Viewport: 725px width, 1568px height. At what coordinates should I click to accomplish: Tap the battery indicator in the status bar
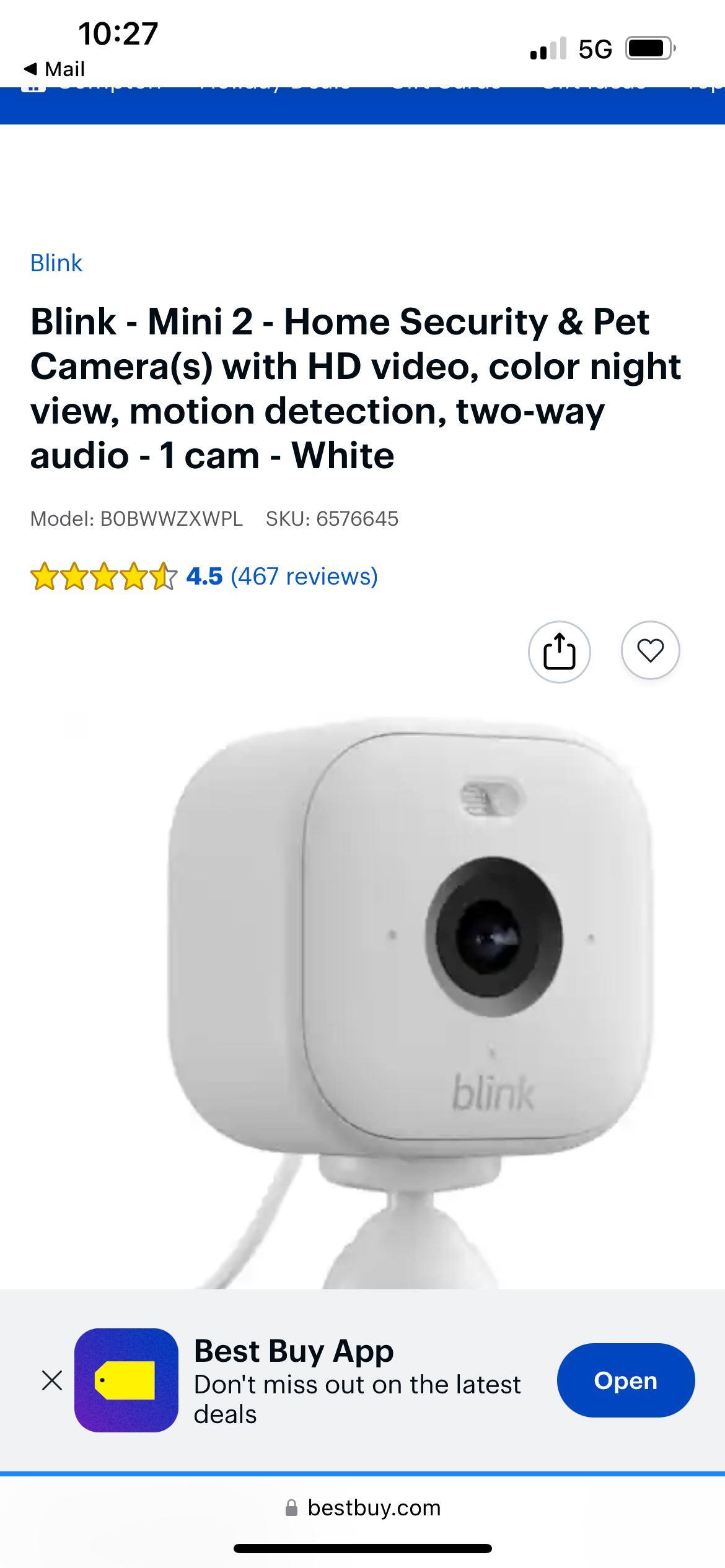pyautogui.click(x=650, y=48)
